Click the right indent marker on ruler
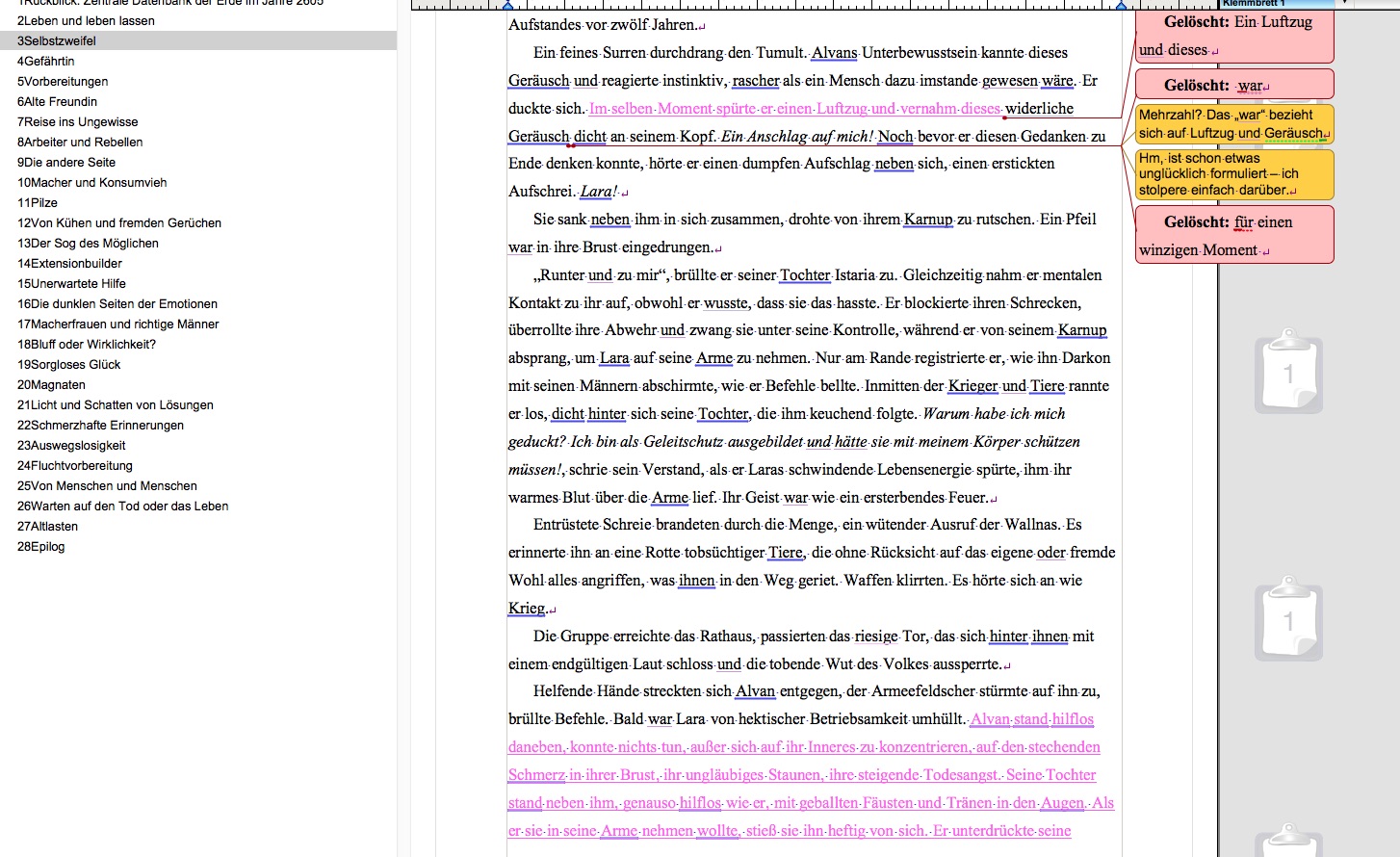 pyautogui.click(x=1121, y=5)
